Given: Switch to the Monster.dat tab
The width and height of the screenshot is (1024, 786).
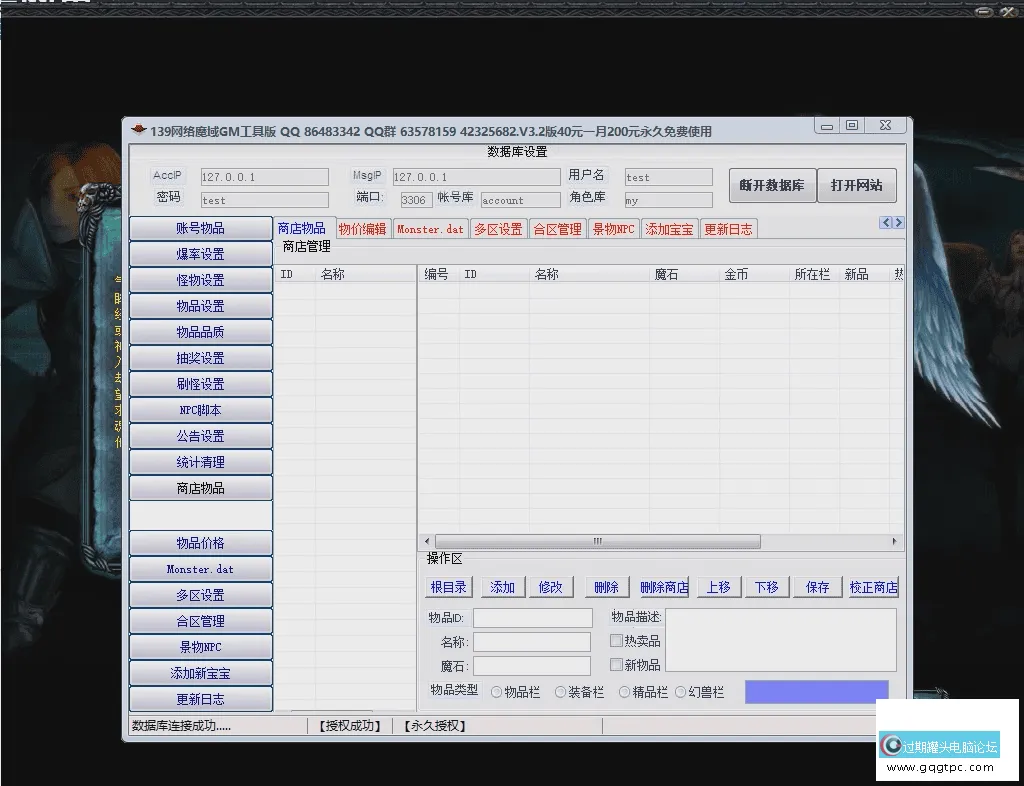Looking at the screenshot, I should coord(430,228).
